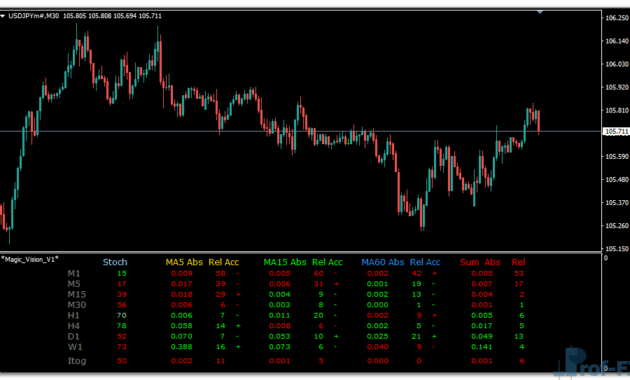The image size is (630, 380).
Task: Click Stoch value 78 in the H4 row
Action: pos(122,326)
